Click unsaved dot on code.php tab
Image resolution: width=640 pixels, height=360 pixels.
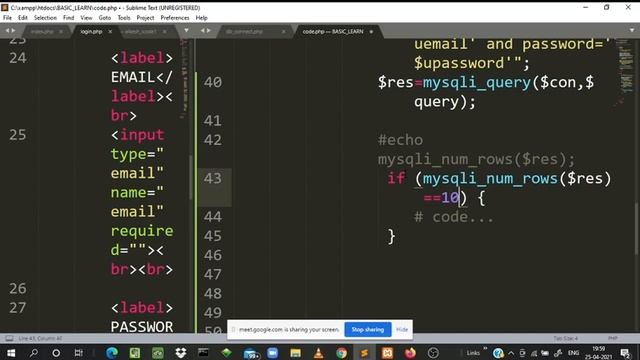pyautogui.click(x=371, y=31)
